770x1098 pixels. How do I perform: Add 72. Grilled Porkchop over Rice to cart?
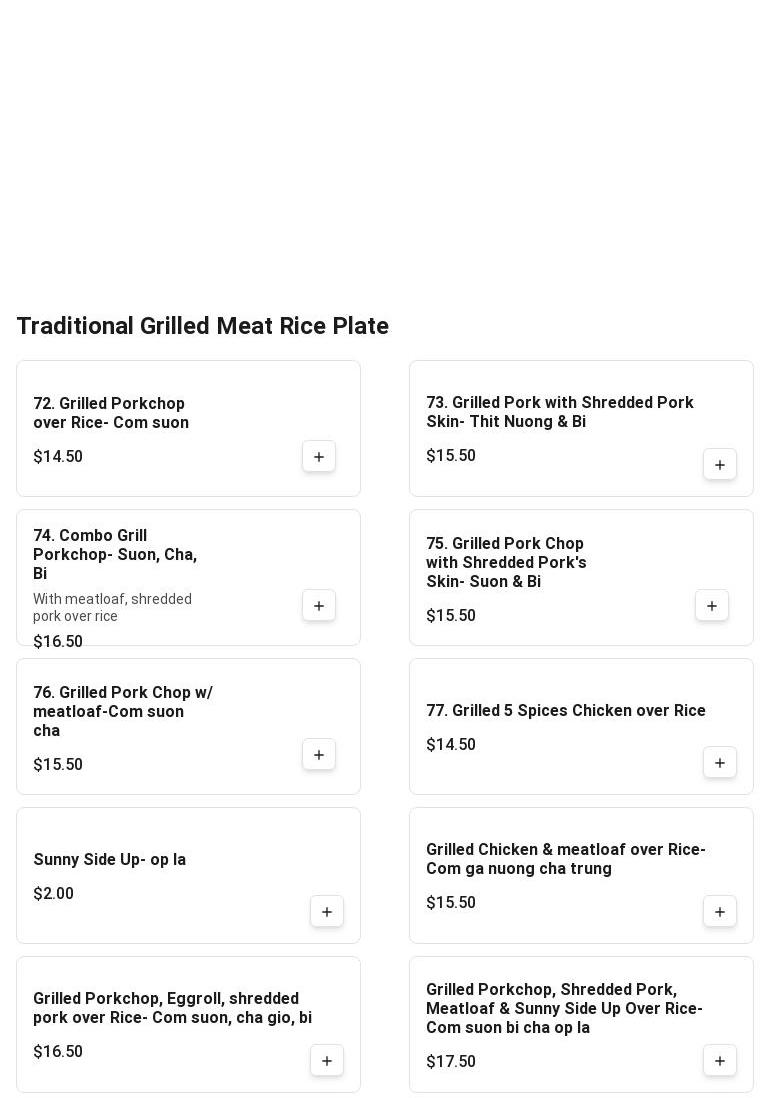tap(319, 457)
